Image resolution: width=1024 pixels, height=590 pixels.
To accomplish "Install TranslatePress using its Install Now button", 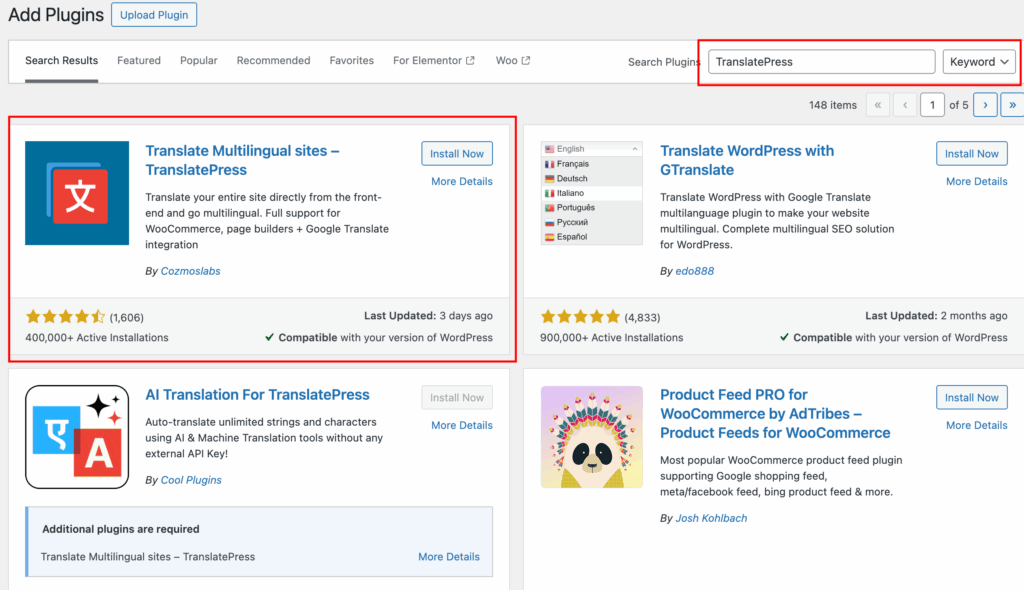I will 456,153.
